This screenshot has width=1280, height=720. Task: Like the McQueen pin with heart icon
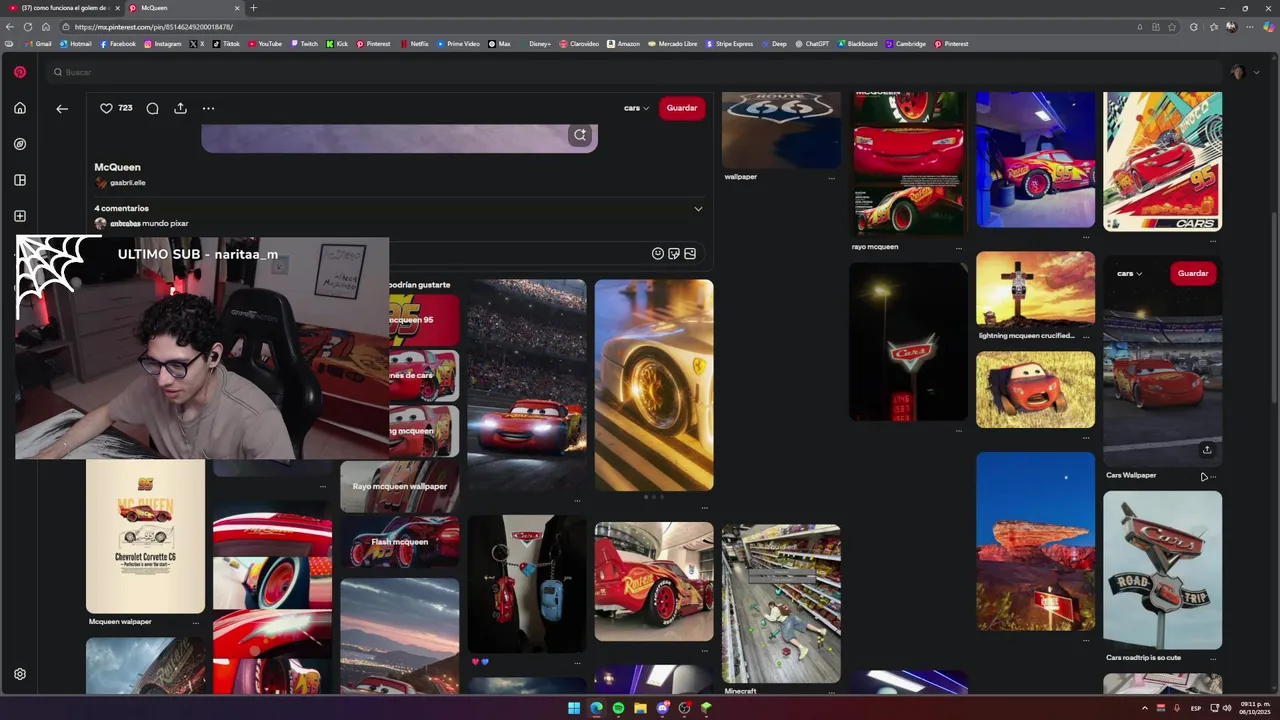pyautogui.click(x=106, y=108)
